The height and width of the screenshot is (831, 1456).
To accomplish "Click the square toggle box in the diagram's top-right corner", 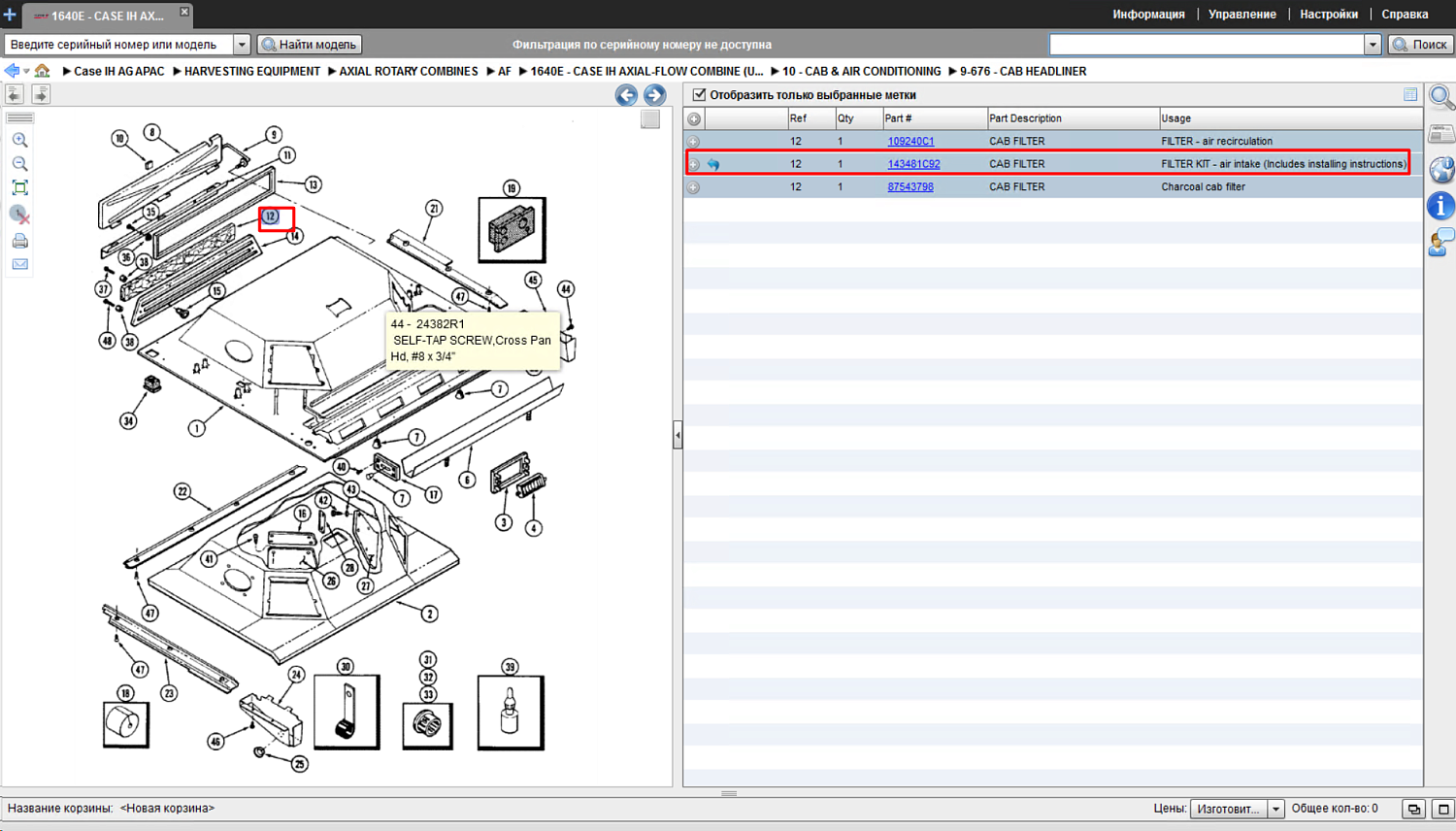I will point(650,118).
